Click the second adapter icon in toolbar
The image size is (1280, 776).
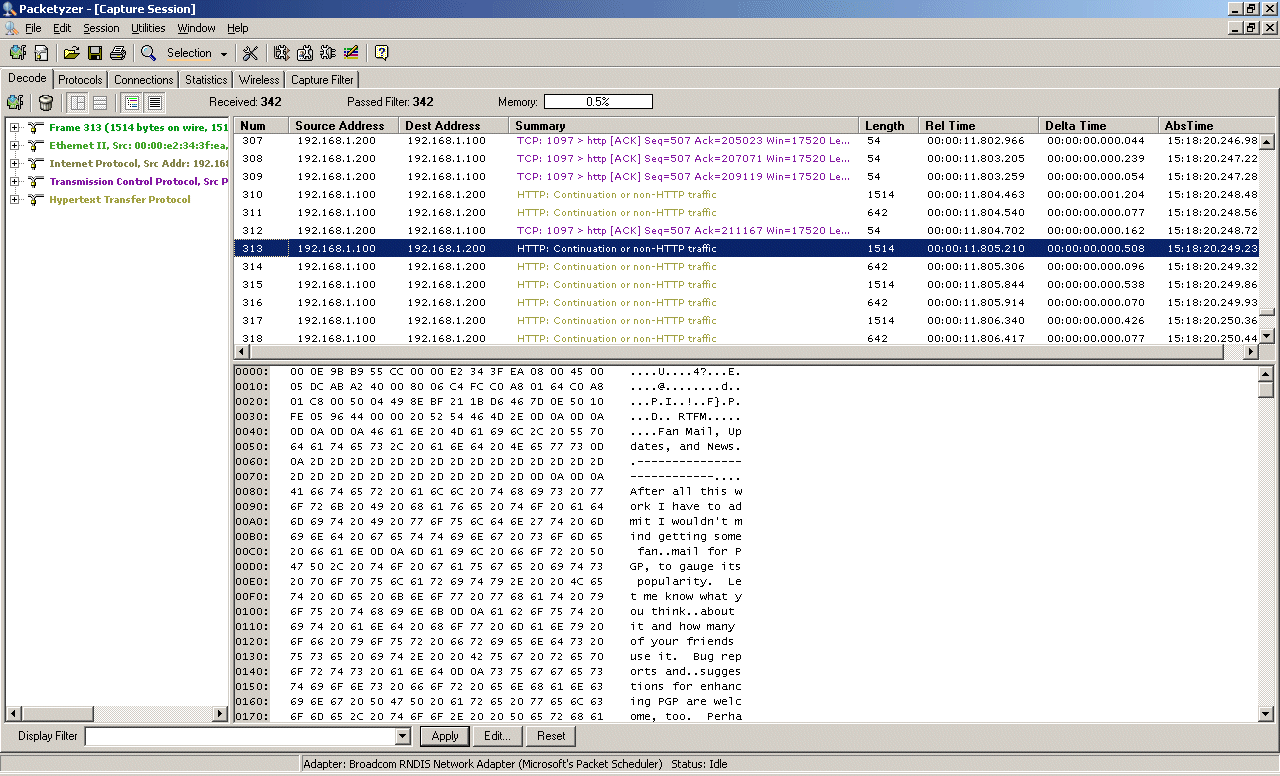pos(304,53)
